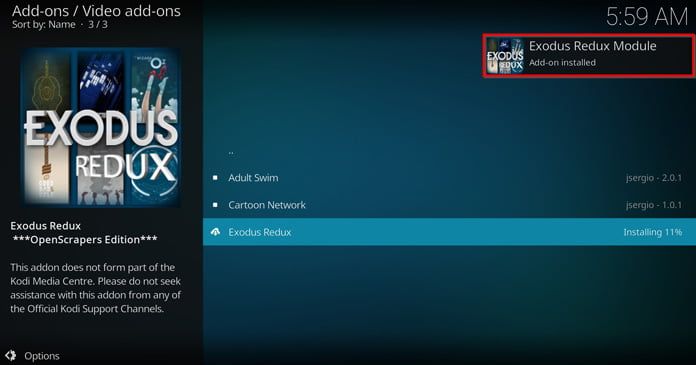Click the 'Sort by: Name' label
Image resolution: width=696 pixels, height=365 pixels.
pyautogui.click(x=44, y=24)
